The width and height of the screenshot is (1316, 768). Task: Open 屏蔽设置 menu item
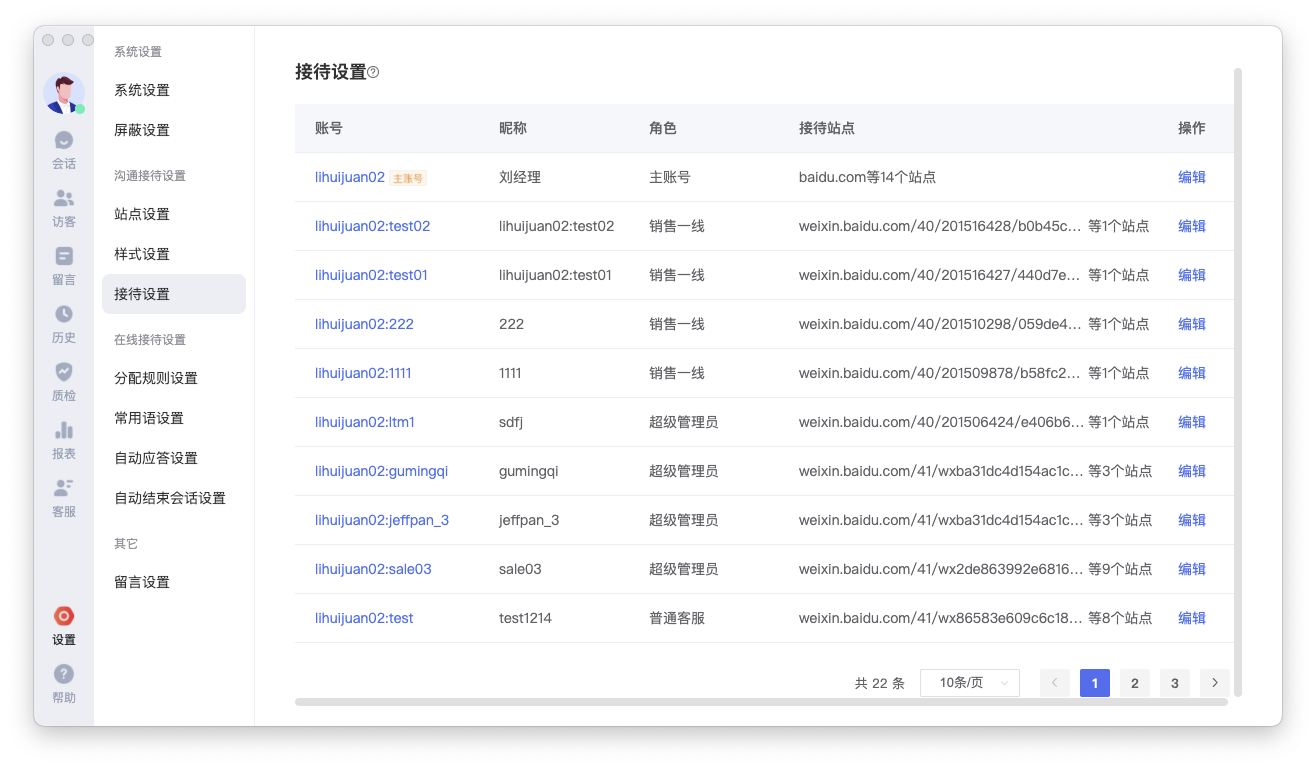point(174,130)
